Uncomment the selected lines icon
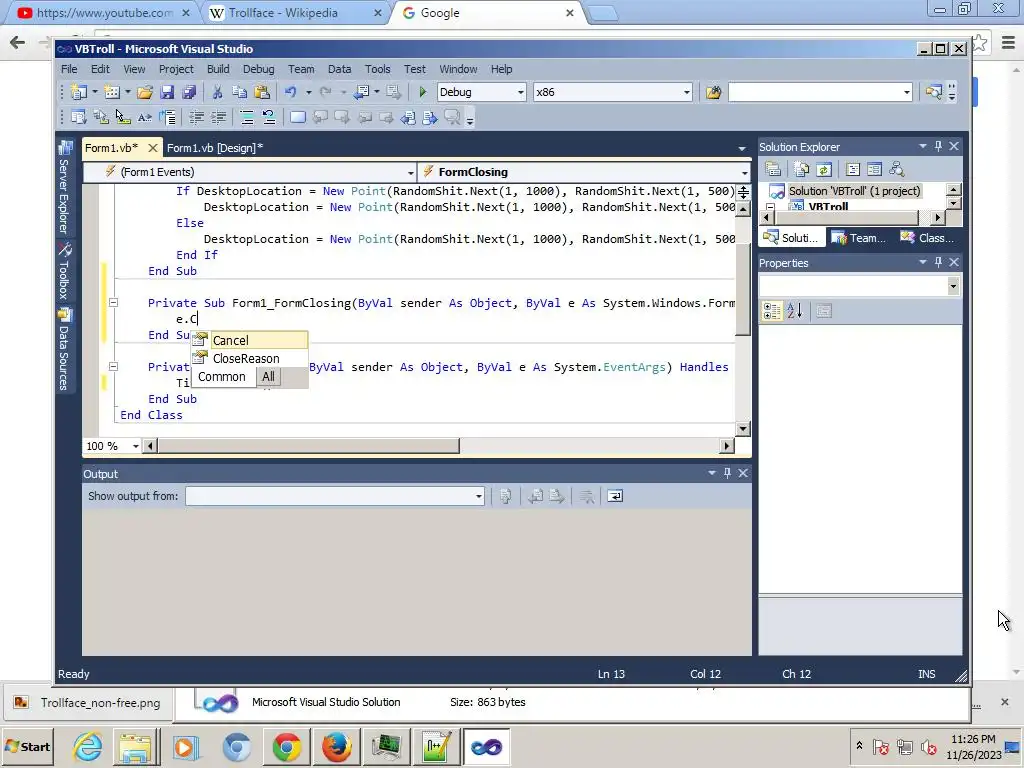 [268, 118]
